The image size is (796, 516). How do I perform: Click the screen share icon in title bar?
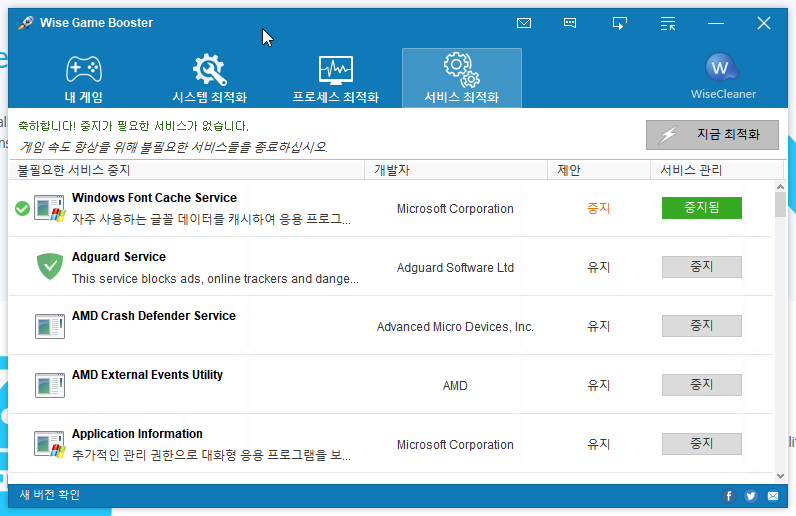(x=619, y=23)
